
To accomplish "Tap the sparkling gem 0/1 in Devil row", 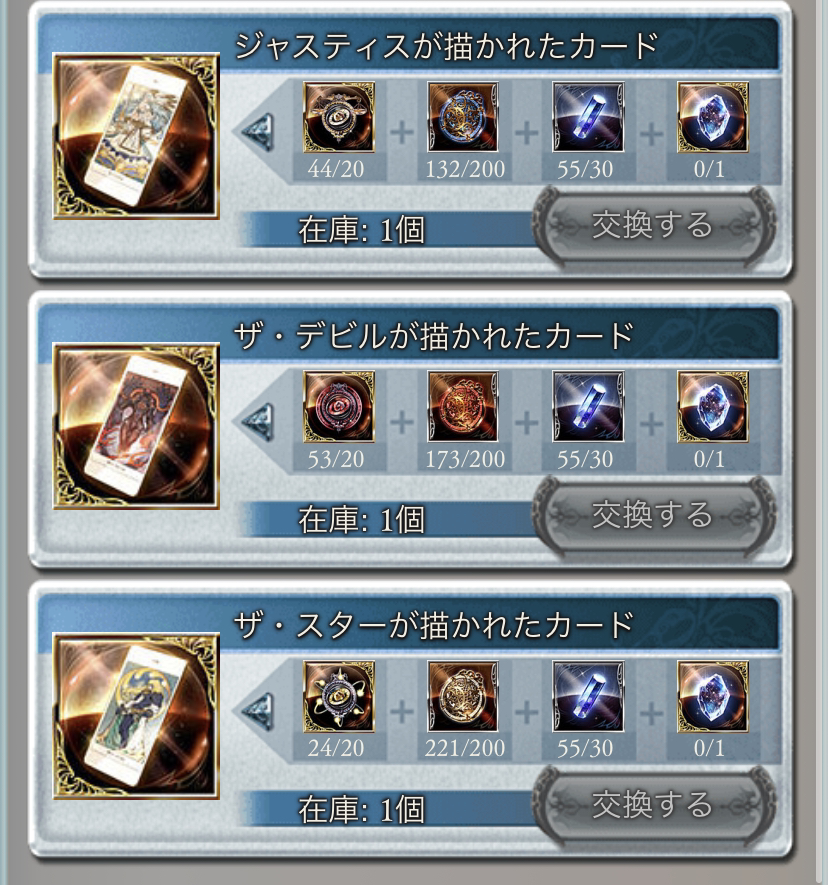I will [x=713, y=406].
